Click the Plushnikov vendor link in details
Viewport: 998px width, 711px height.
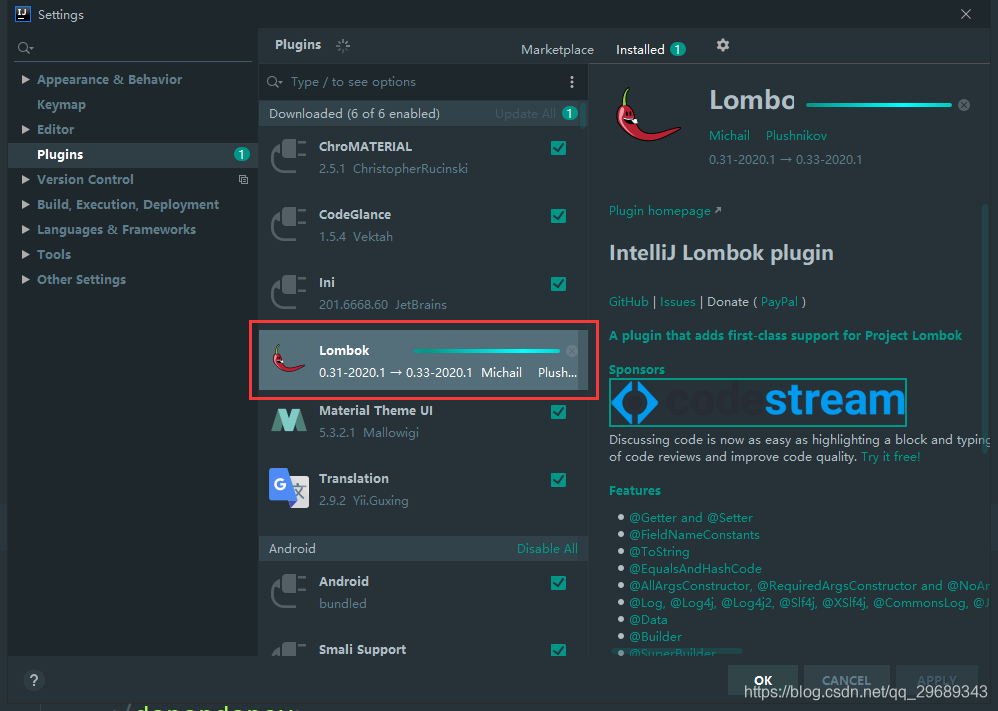coord(796,136)
